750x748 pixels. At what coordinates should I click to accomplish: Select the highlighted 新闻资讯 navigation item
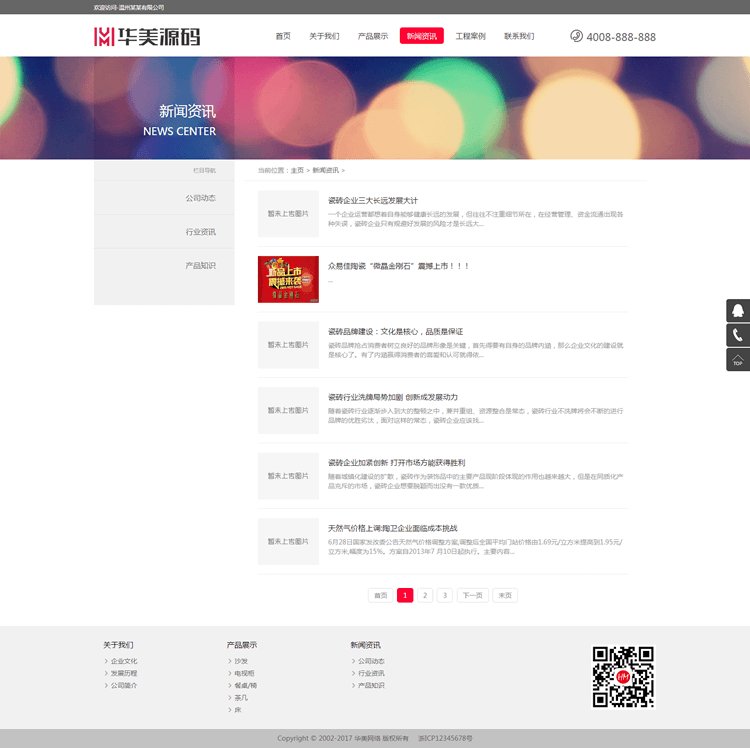point(421,36)
